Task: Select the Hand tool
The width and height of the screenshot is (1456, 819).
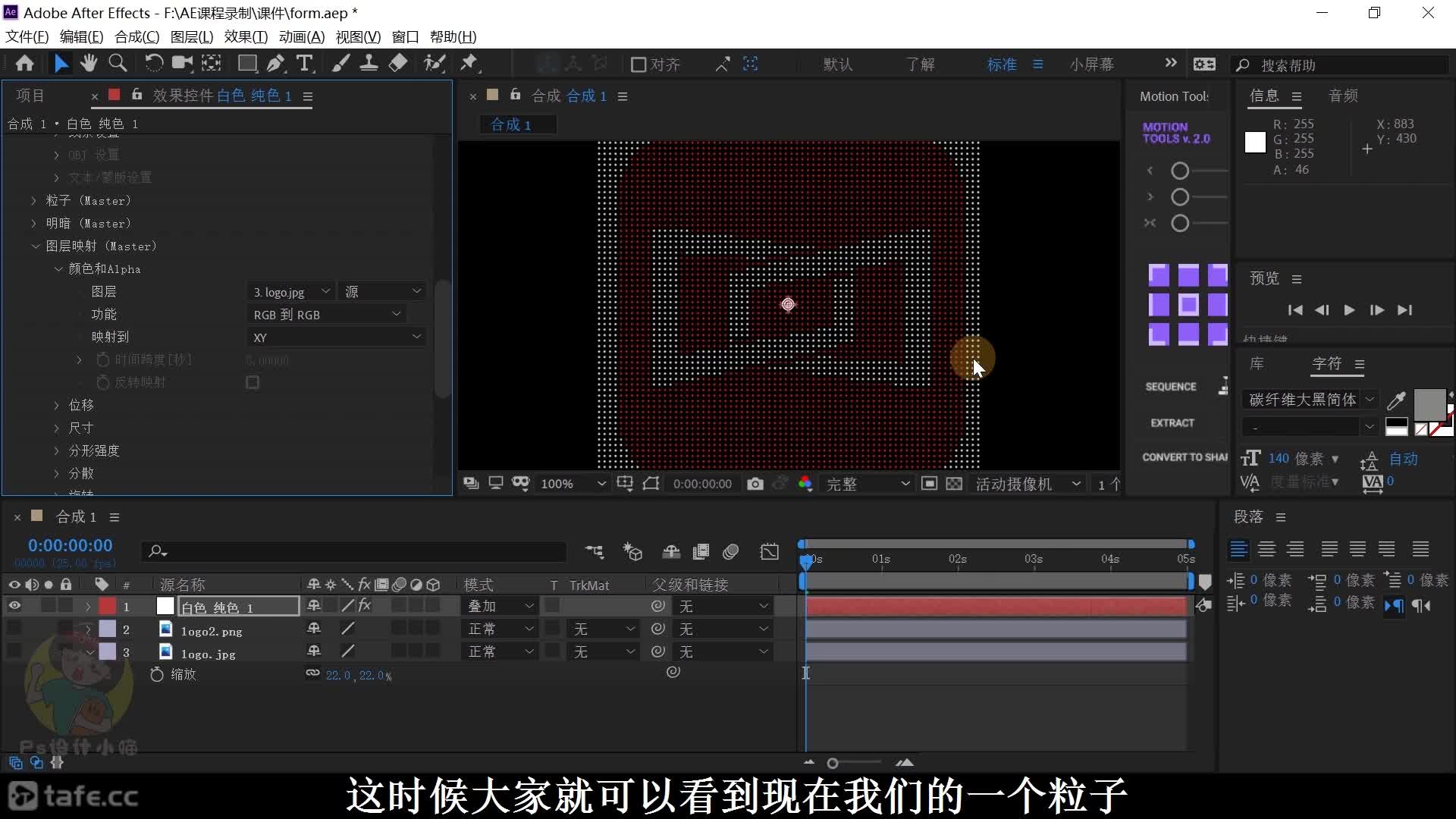Action: coord(89,64)
